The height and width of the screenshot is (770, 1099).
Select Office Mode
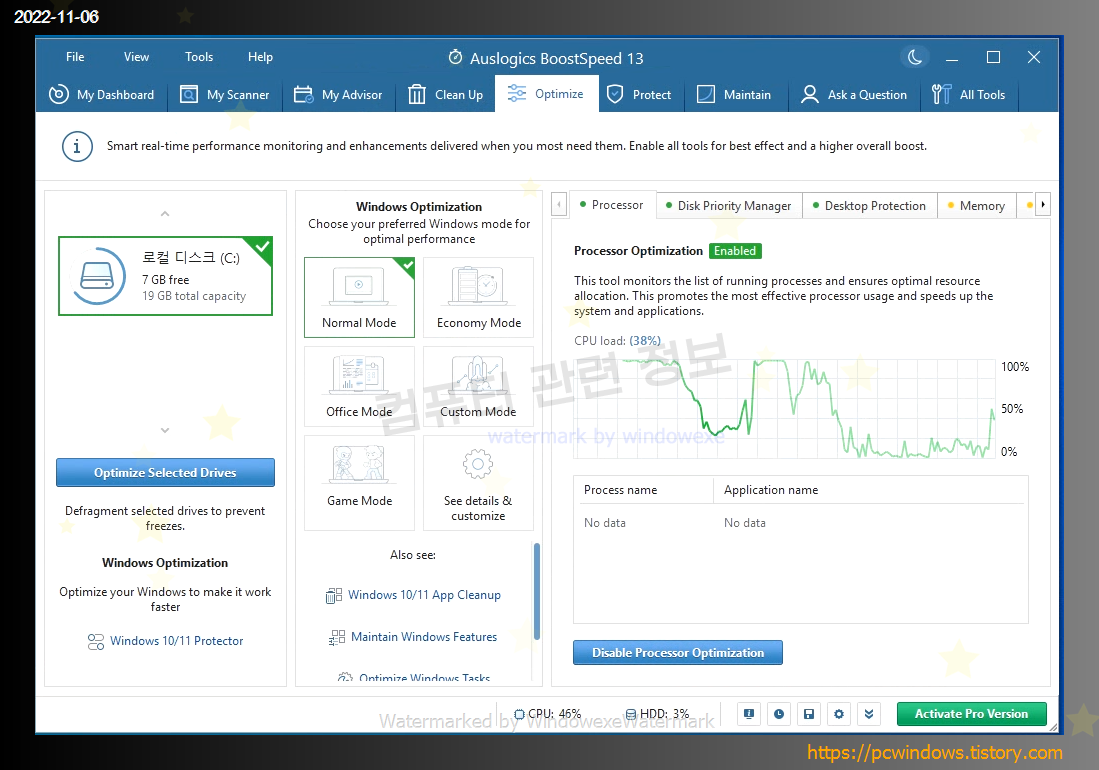[x=359, y=386]
